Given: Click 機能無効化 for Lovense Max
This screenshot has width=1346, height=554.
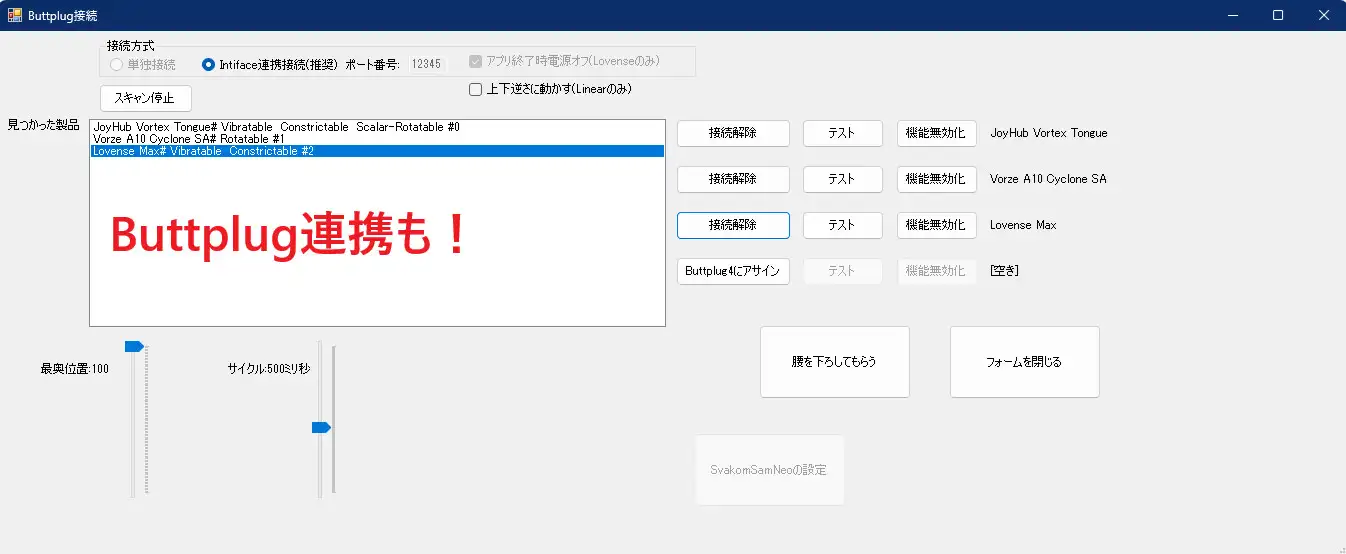Looking at the screenshot, I should 936,225.
